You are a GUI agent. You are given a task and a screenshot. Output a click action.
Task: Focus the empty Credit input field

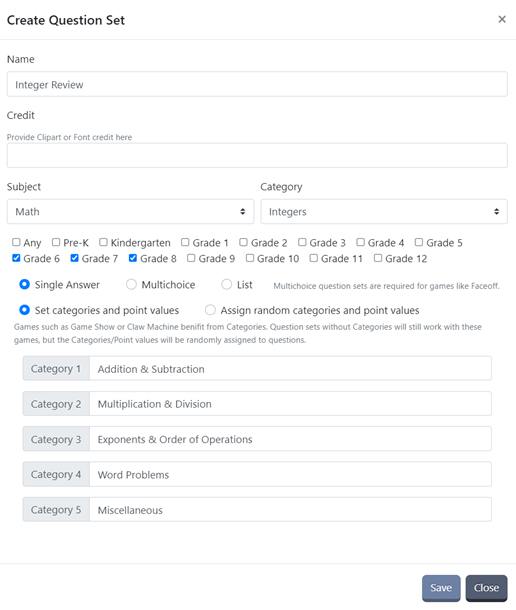(x=257, y=155)
